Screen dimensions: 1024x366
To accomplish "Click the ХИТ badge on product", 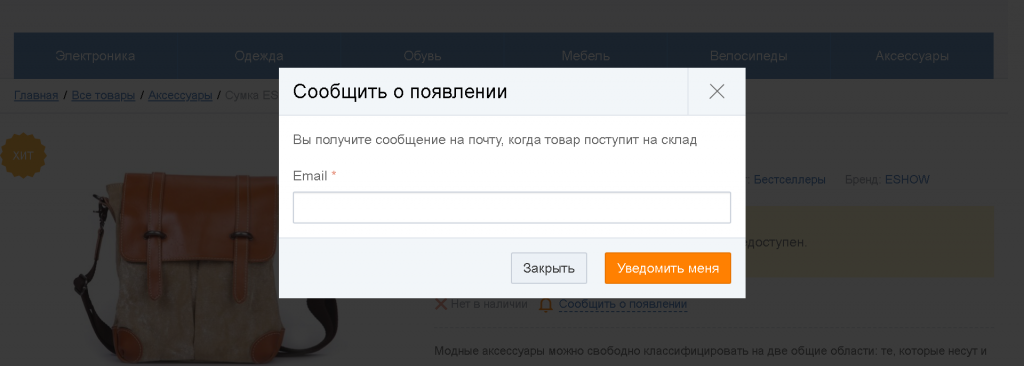I will [23, 156].
